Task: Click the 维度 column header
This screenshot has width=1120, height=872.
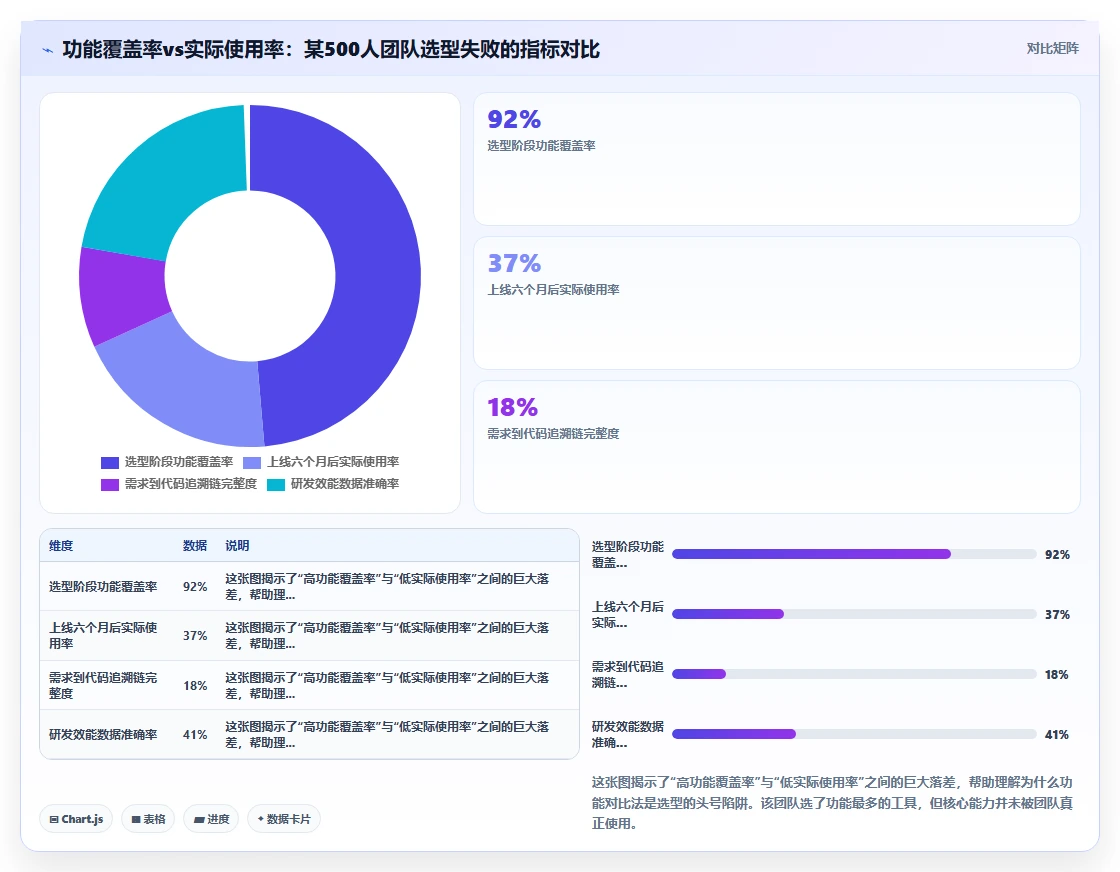Action: (x=61, y=546)
